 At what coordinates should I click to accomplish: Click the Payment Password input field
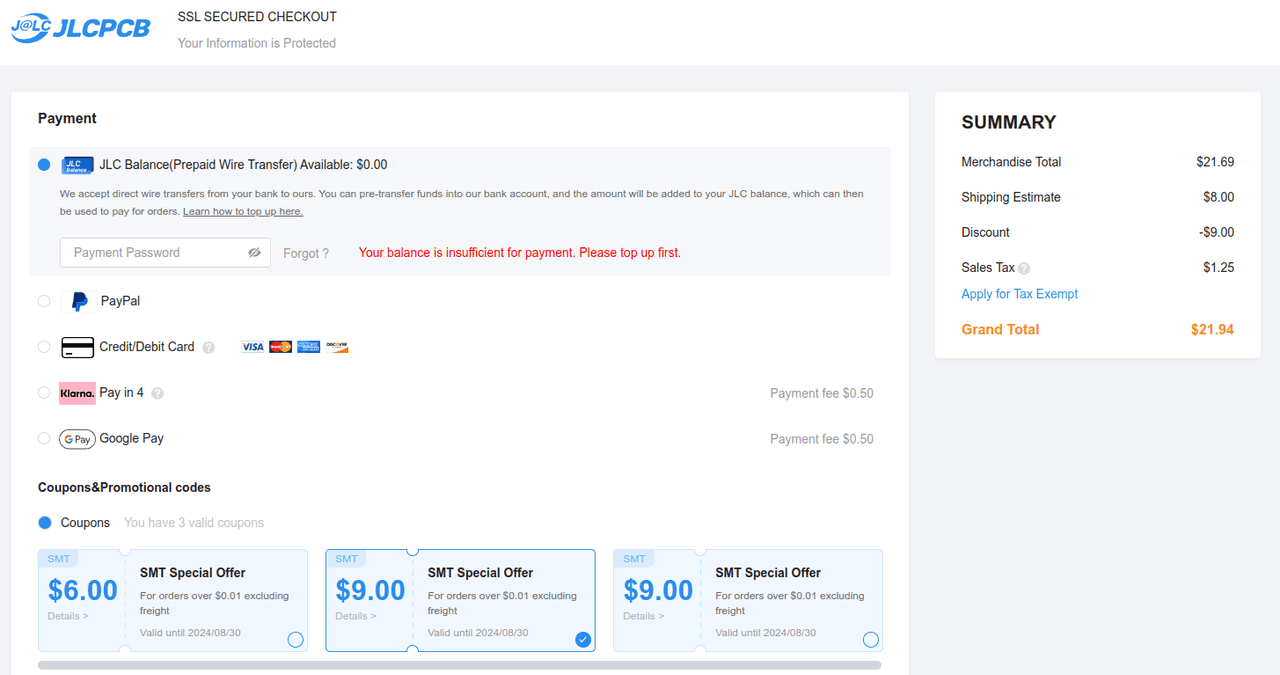pos(150,253)
